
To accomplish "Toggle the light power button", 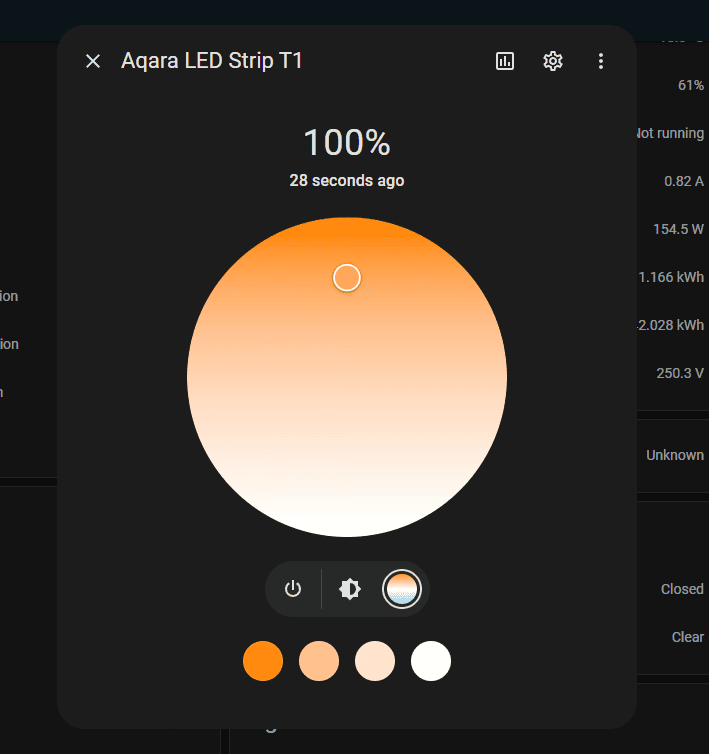I will 293,589.
